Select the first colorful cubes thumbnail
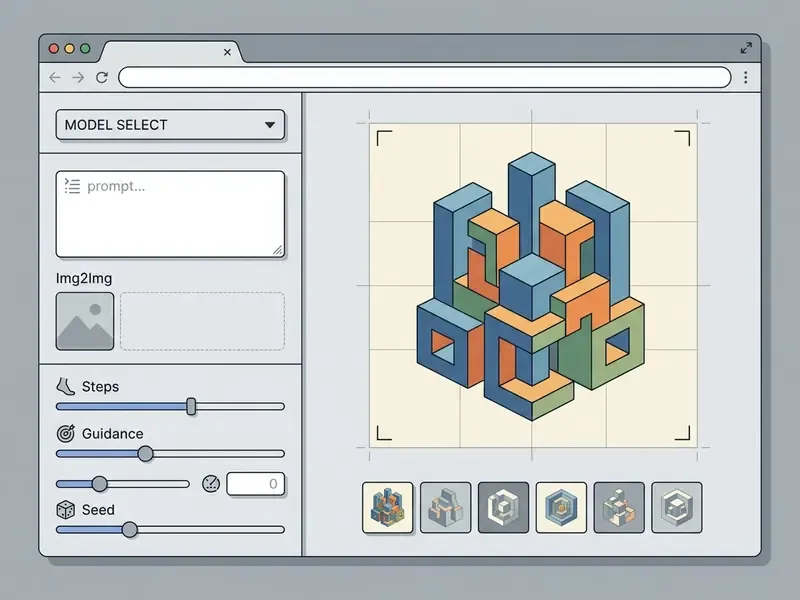 pyautogui.click(x=388, y=508)
